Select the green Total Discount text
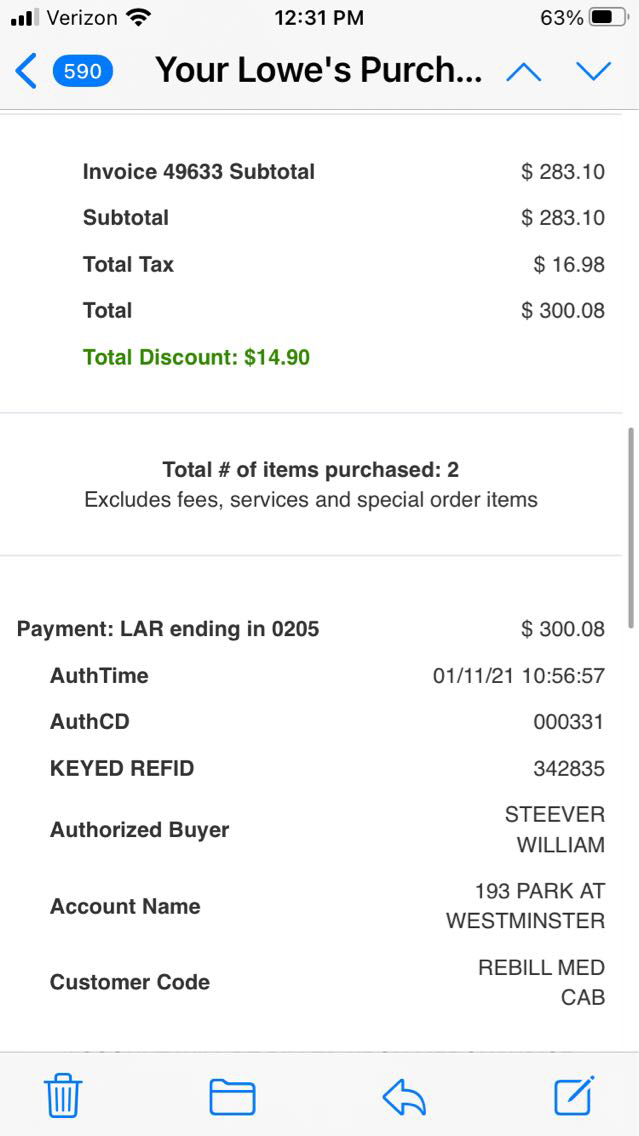The image size is (639, 1136). coord(196,357)
